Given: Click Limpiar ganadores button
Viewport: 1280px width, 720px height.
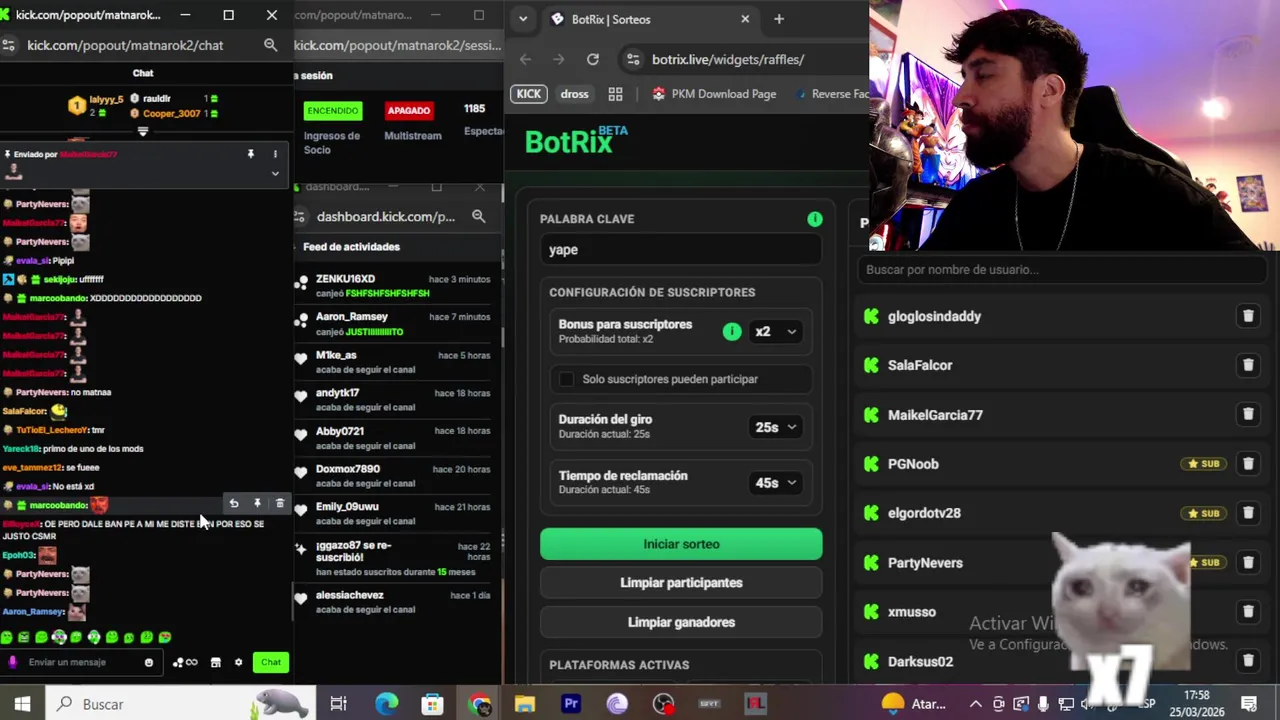Looking at the screenshot, I should tap(681, 622).
